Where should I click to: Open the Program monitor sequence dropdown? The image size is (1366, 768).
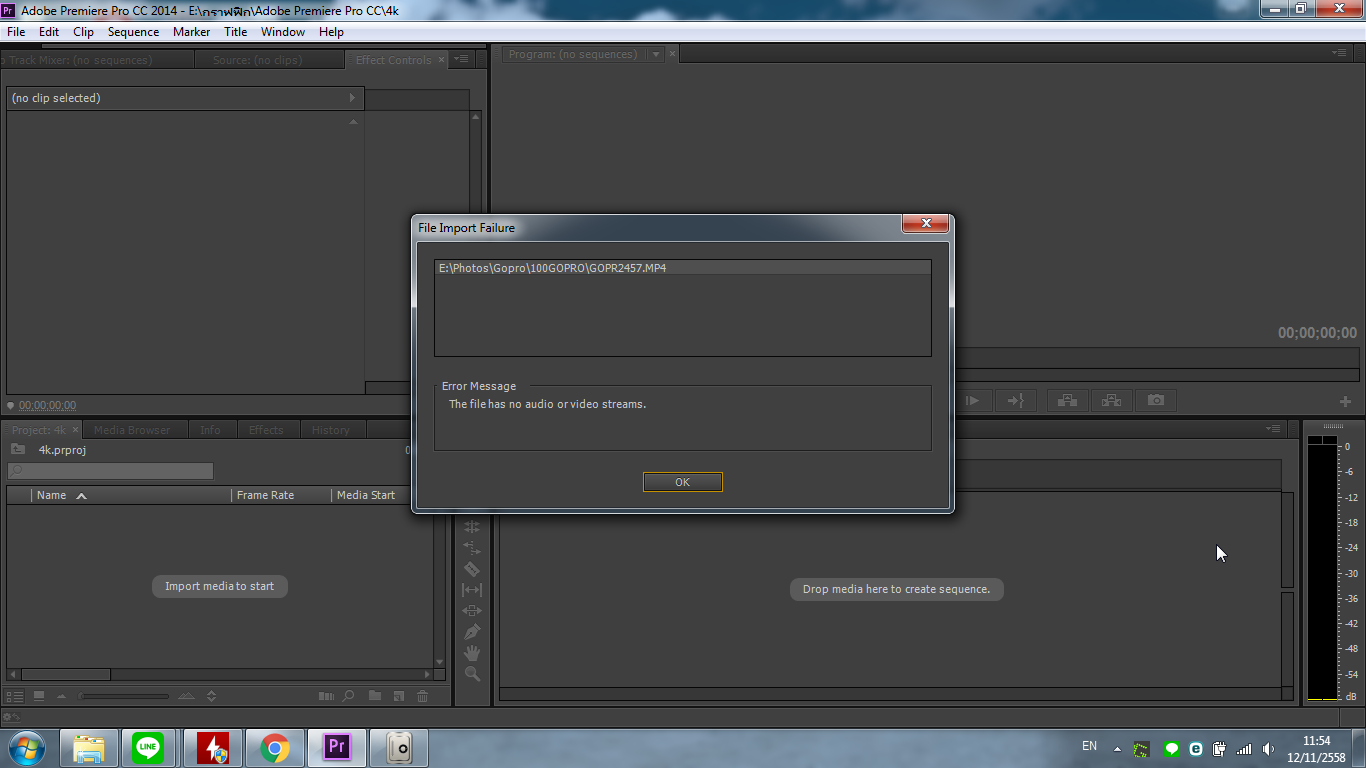(655, 54)
